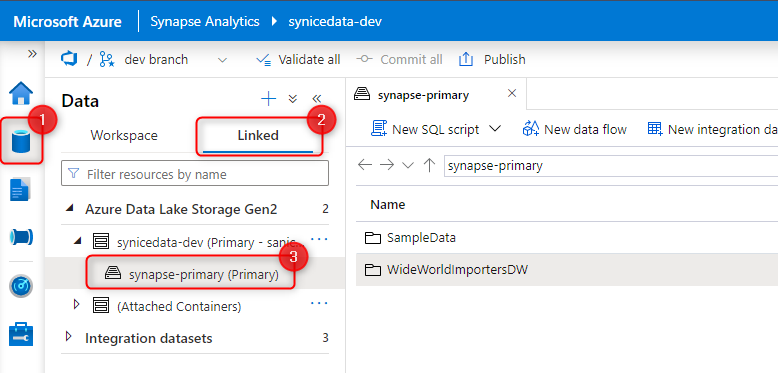
Task: Open the Develop hub document icon
Action: tap(20, 189)
